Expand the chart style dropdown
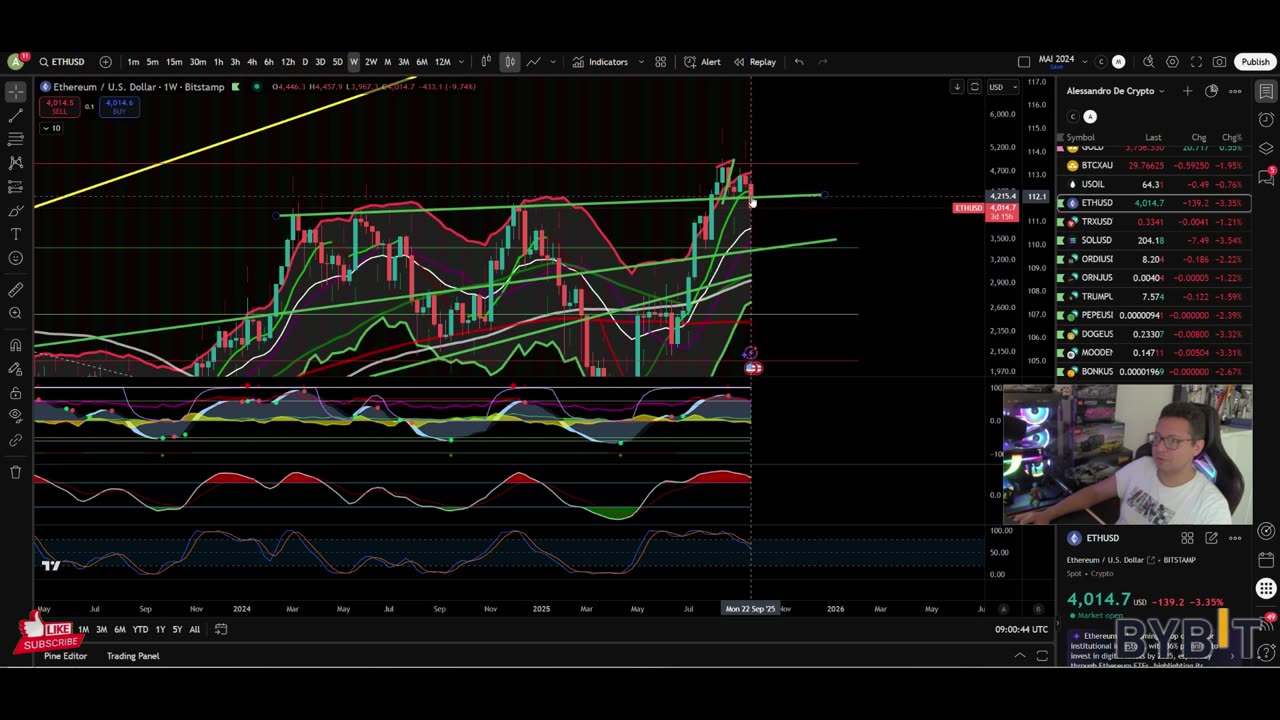Viewport: 1280px width, 720px height. tap(553, 62)
